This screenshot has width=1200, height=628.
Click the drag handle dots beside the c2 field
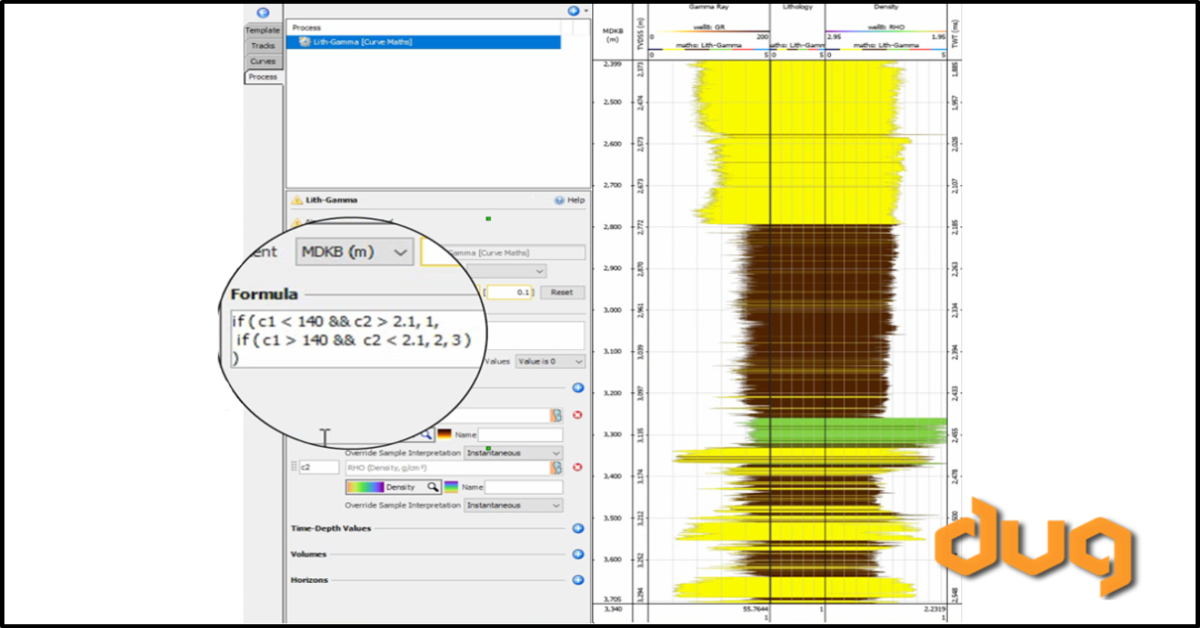pos(293,465)
